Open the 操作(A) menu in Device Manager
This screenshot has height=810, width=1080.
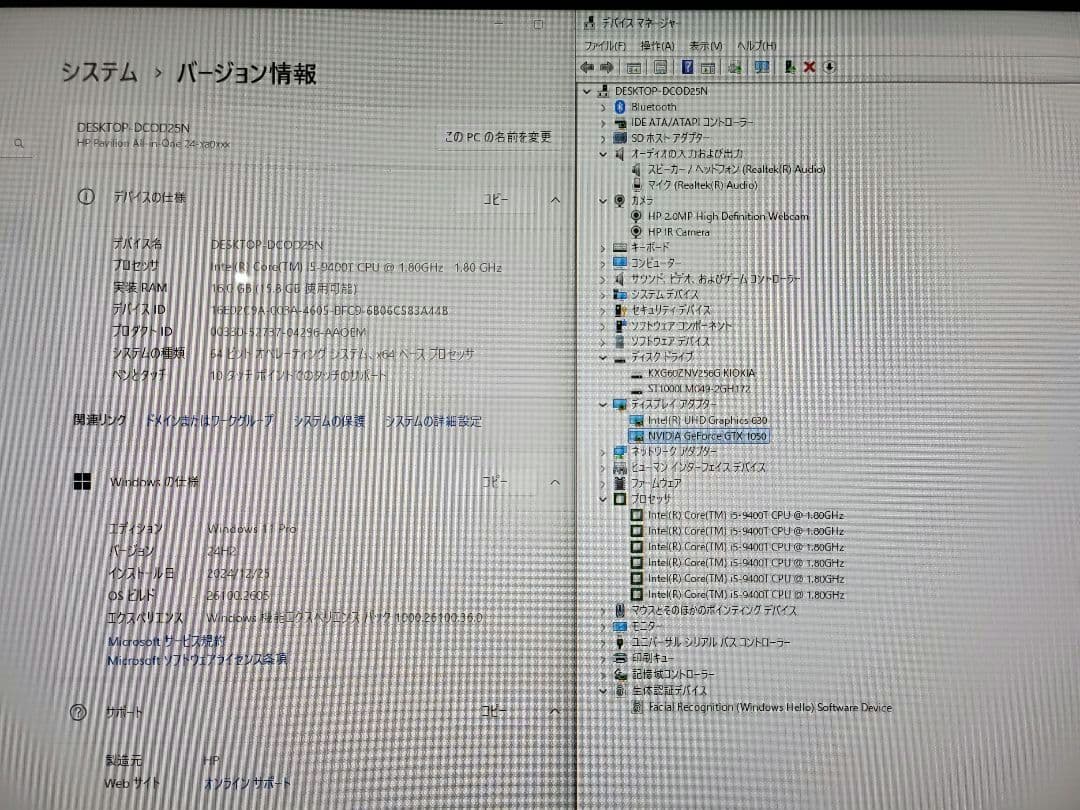coord(657,45)
